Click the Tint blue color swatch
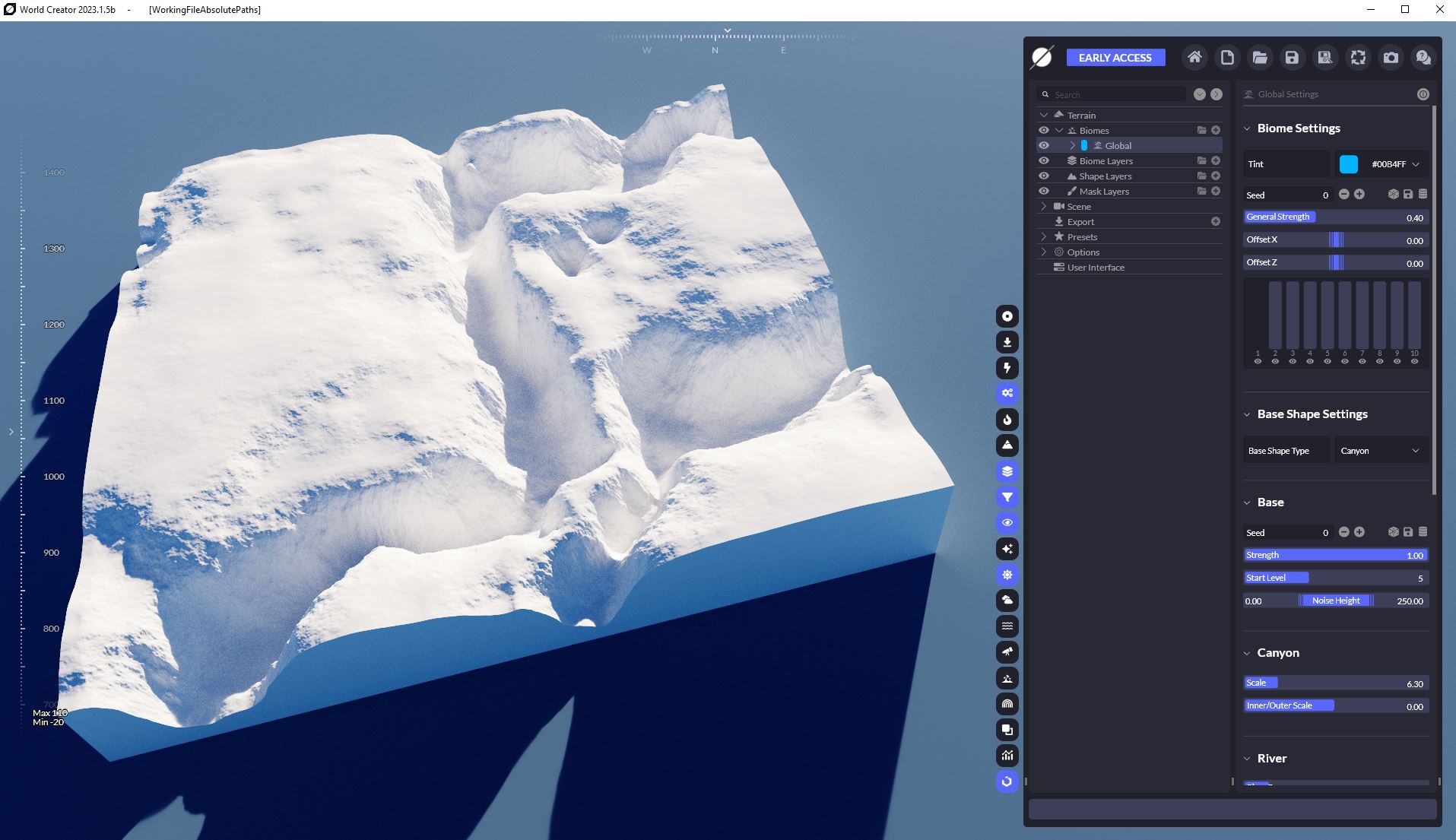The image size is (1456, 840). point(1349,164)
